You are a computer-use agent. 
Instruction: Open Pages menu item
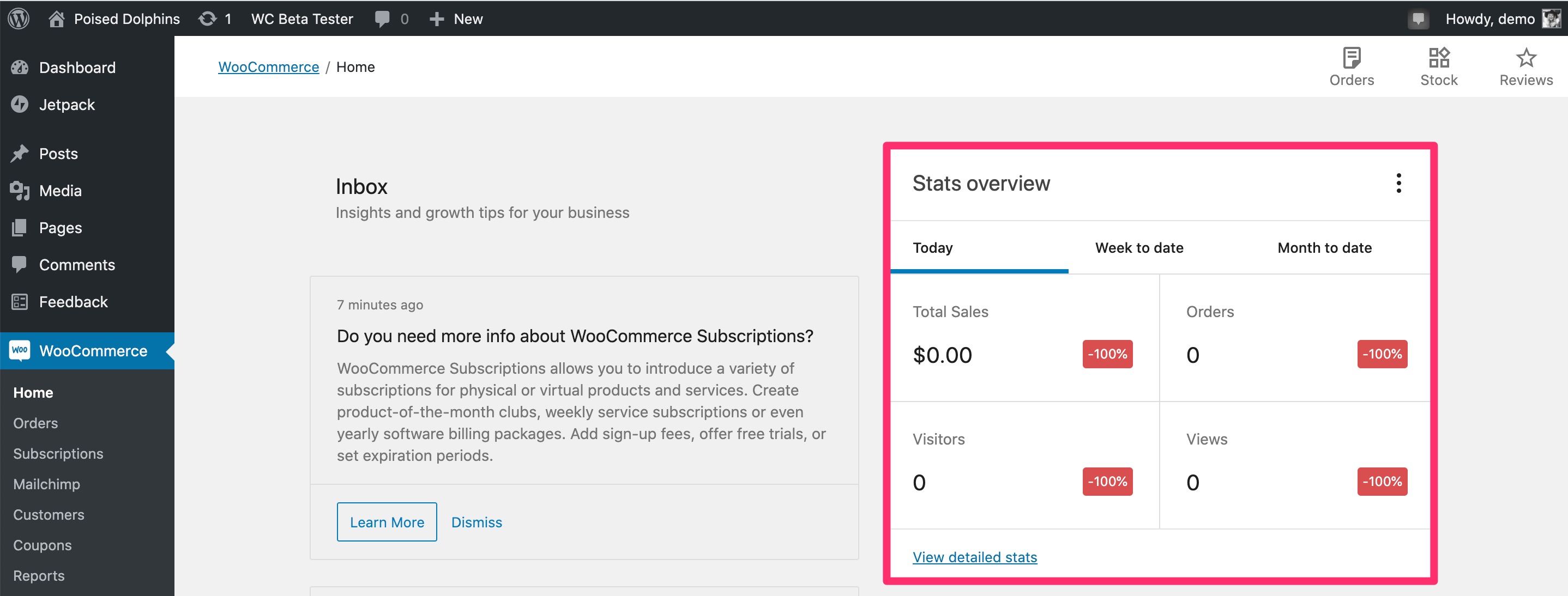coord(87,228)
